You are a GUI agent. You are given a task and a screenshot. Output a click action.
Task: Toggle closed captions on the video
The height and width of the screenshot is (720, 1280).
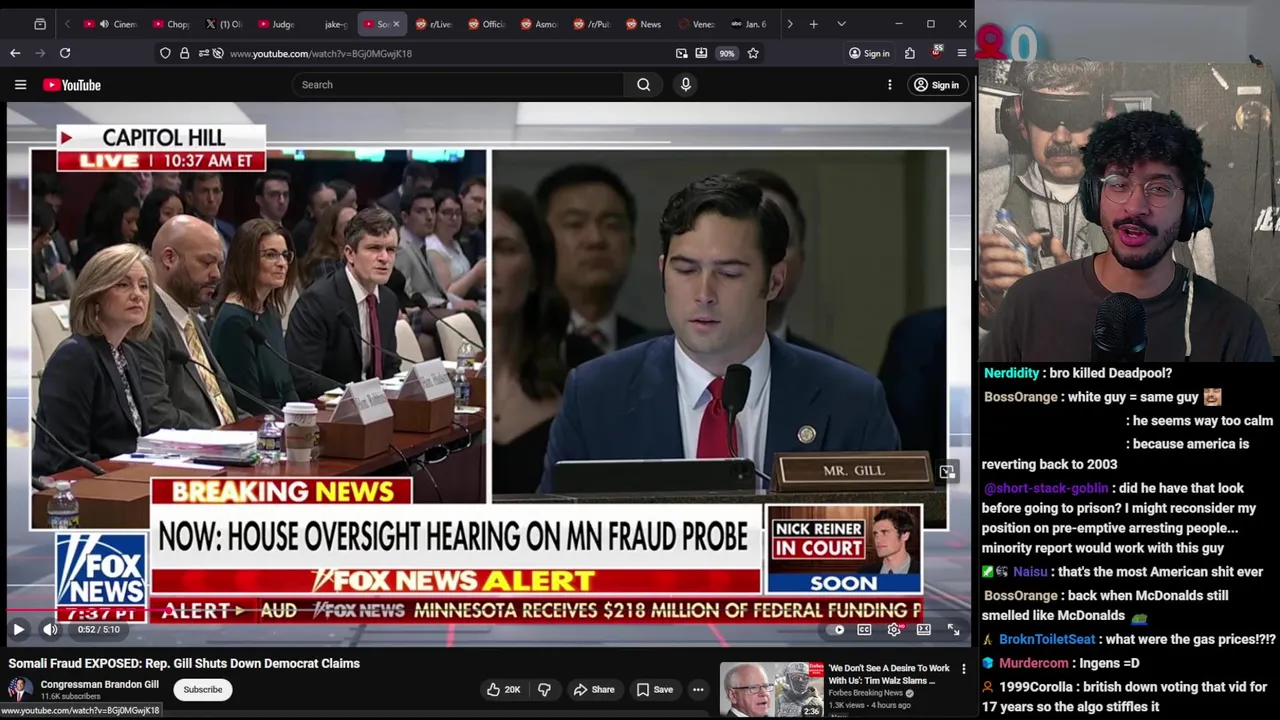pos(864,629)
